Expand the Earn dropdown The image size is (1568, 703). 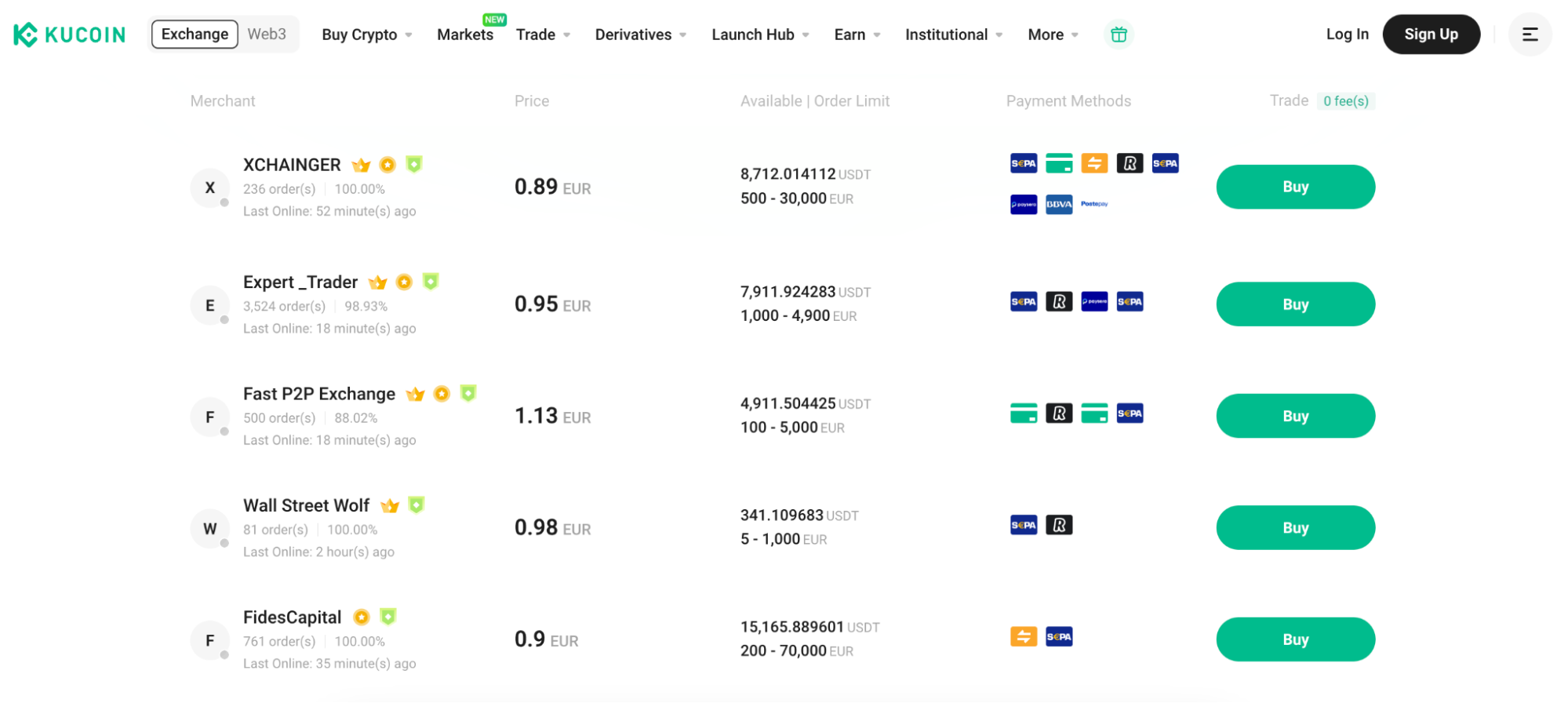click(857, 35)
